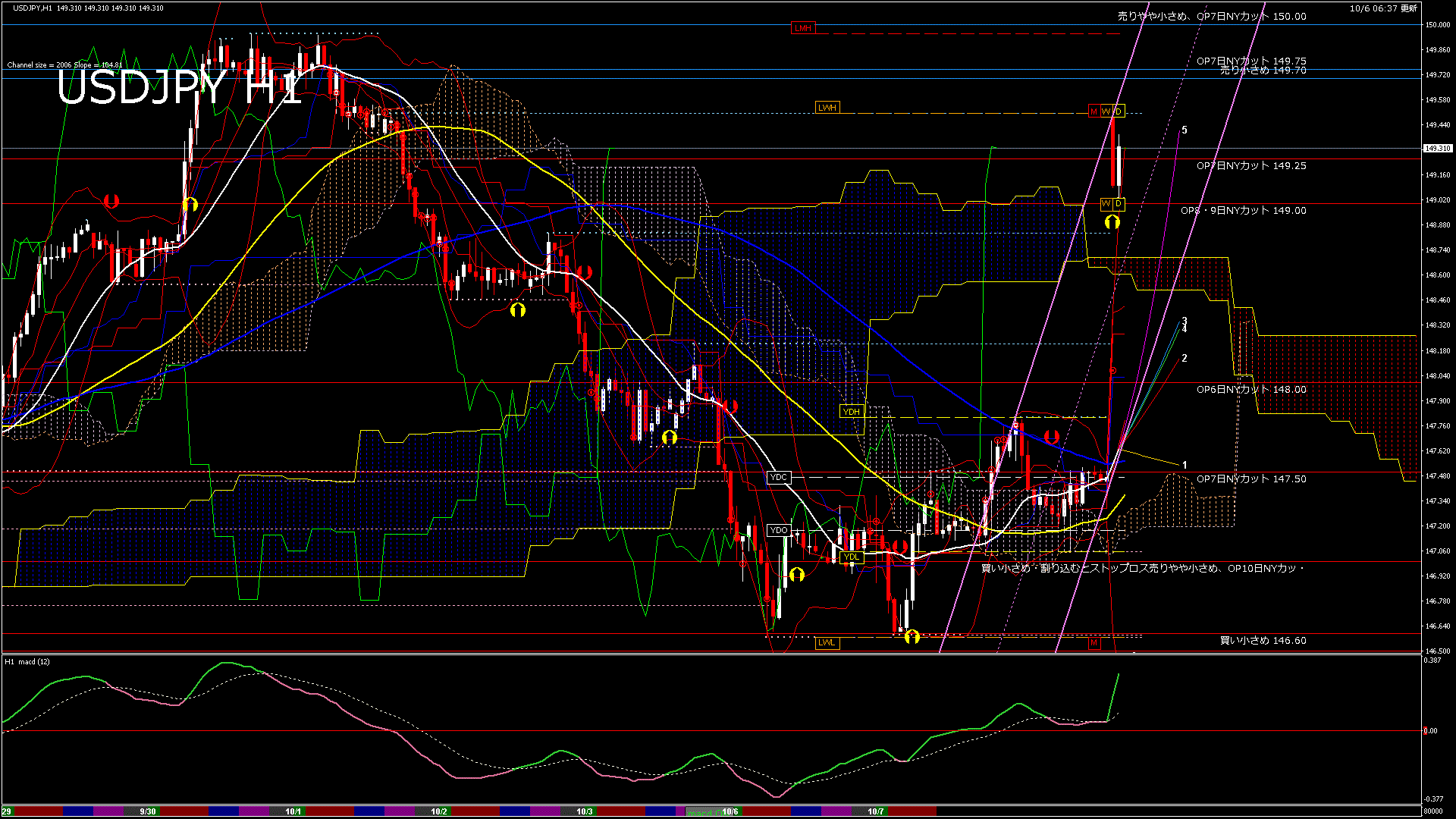Click the YDO marker label

[778, 530]
